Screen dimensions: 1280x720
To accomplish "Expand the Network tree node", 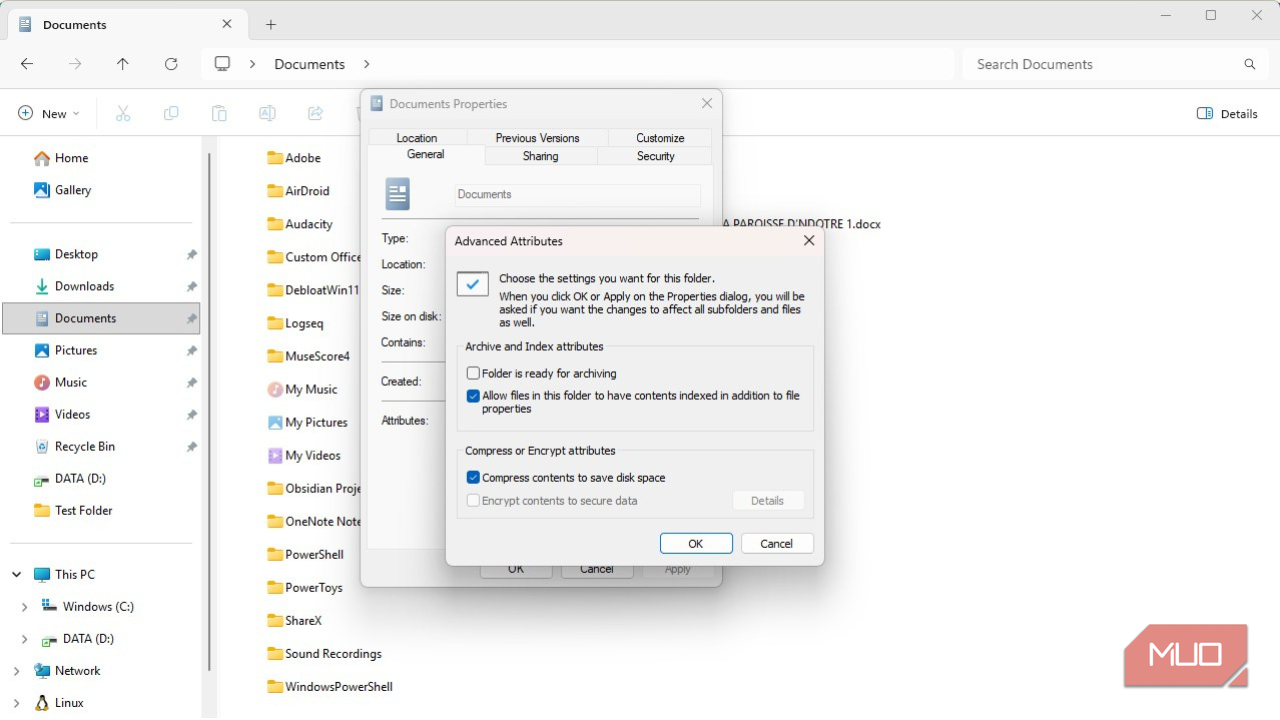I will 16,671.
